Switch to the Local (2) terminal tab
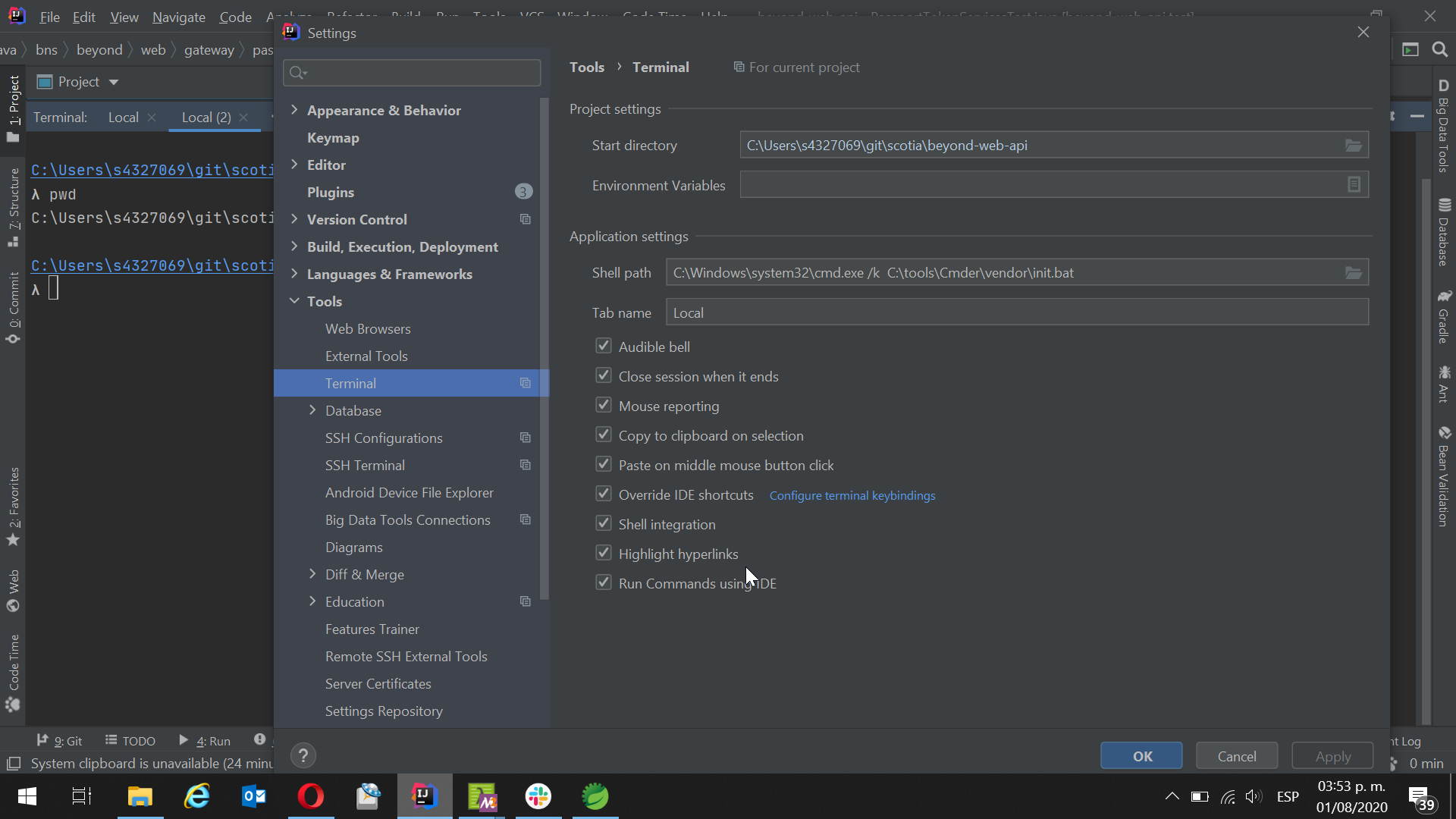Screen dimensions: 1456x819 [206, 118]
